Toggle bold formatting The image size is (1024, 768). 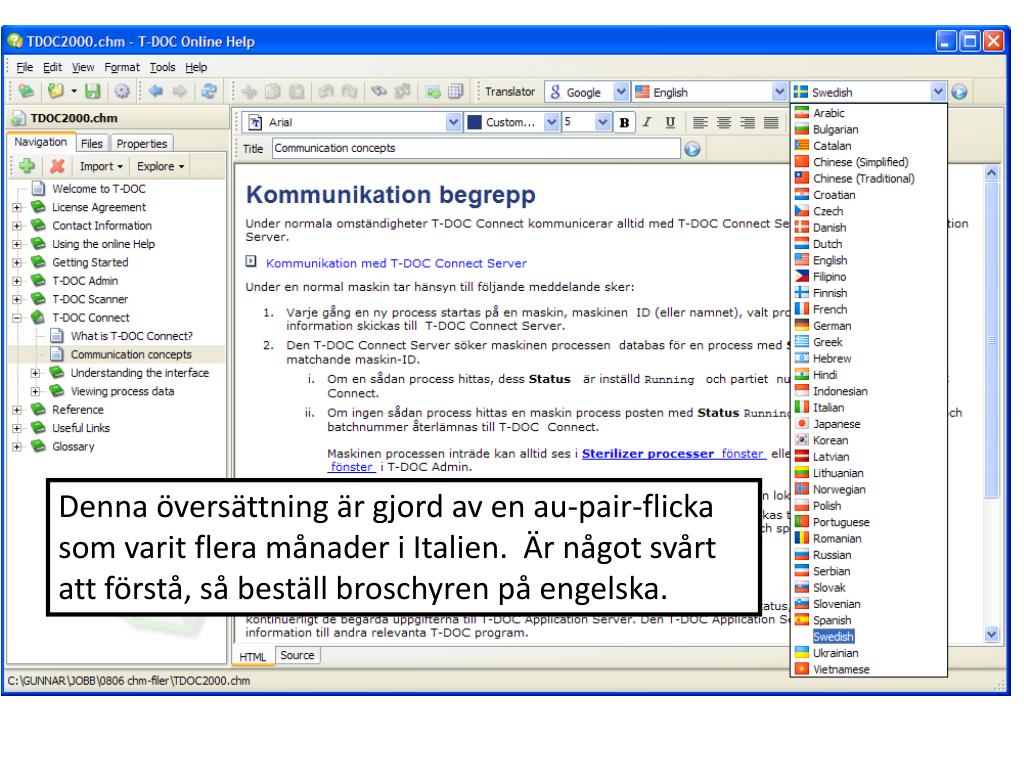point(624,122)
